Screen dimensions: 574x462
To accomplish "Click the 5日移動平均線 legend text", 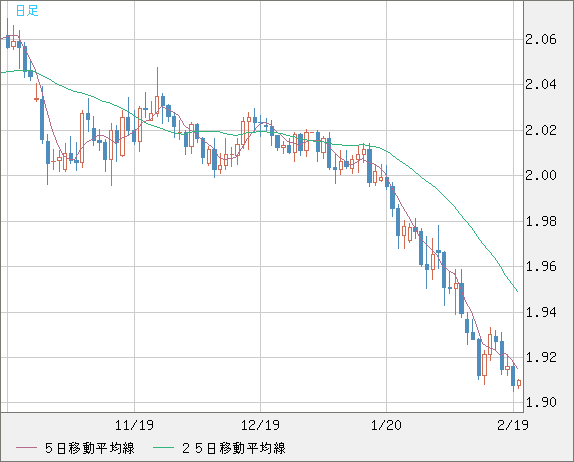I will point(90,448).
